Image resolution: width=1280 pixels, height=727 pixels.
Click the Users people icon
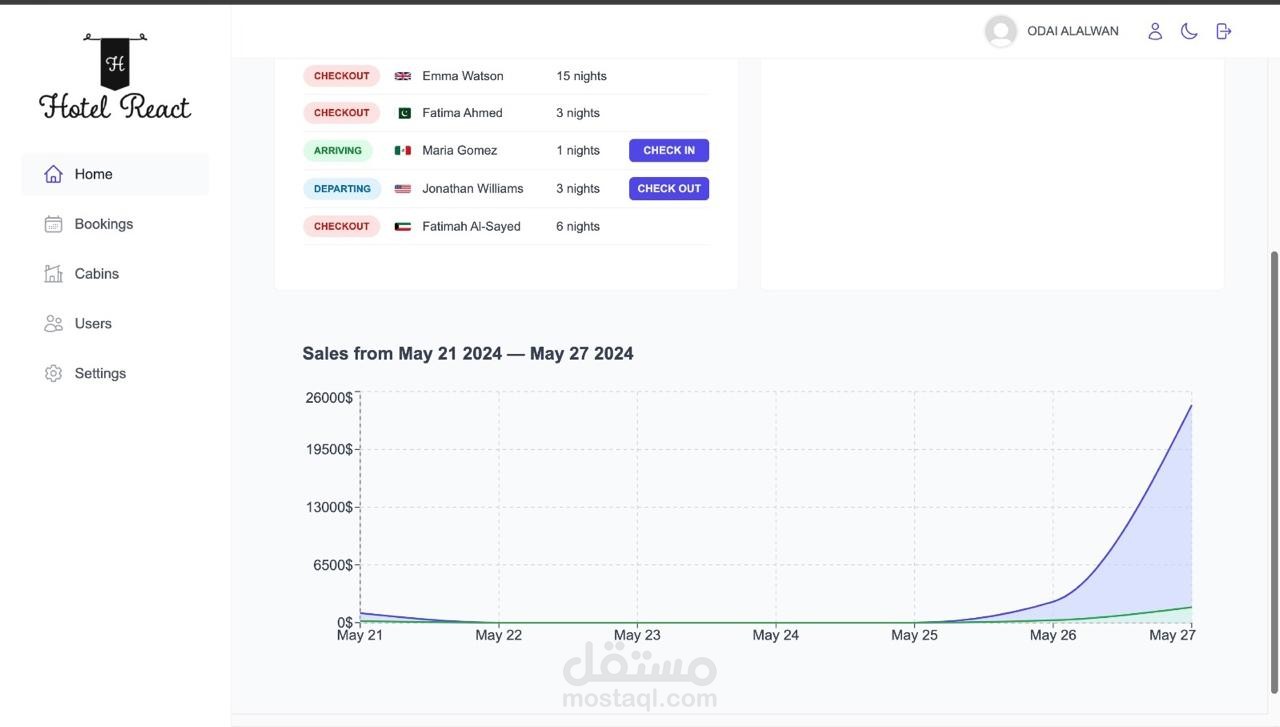(x=53, y=324)
